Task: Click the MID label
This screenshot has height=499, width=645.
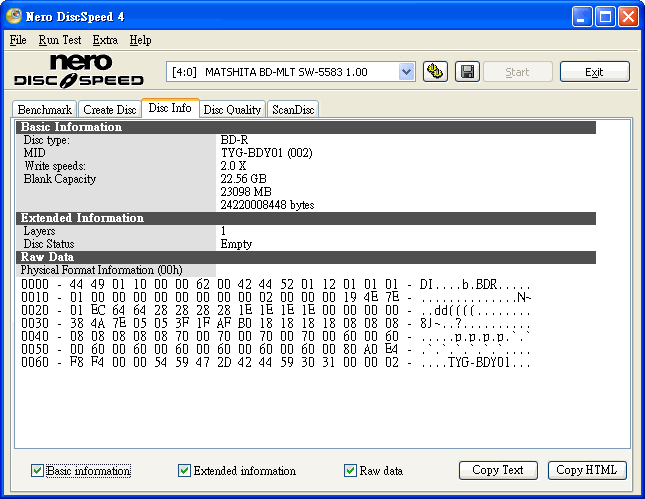Action: pos(34,153)
